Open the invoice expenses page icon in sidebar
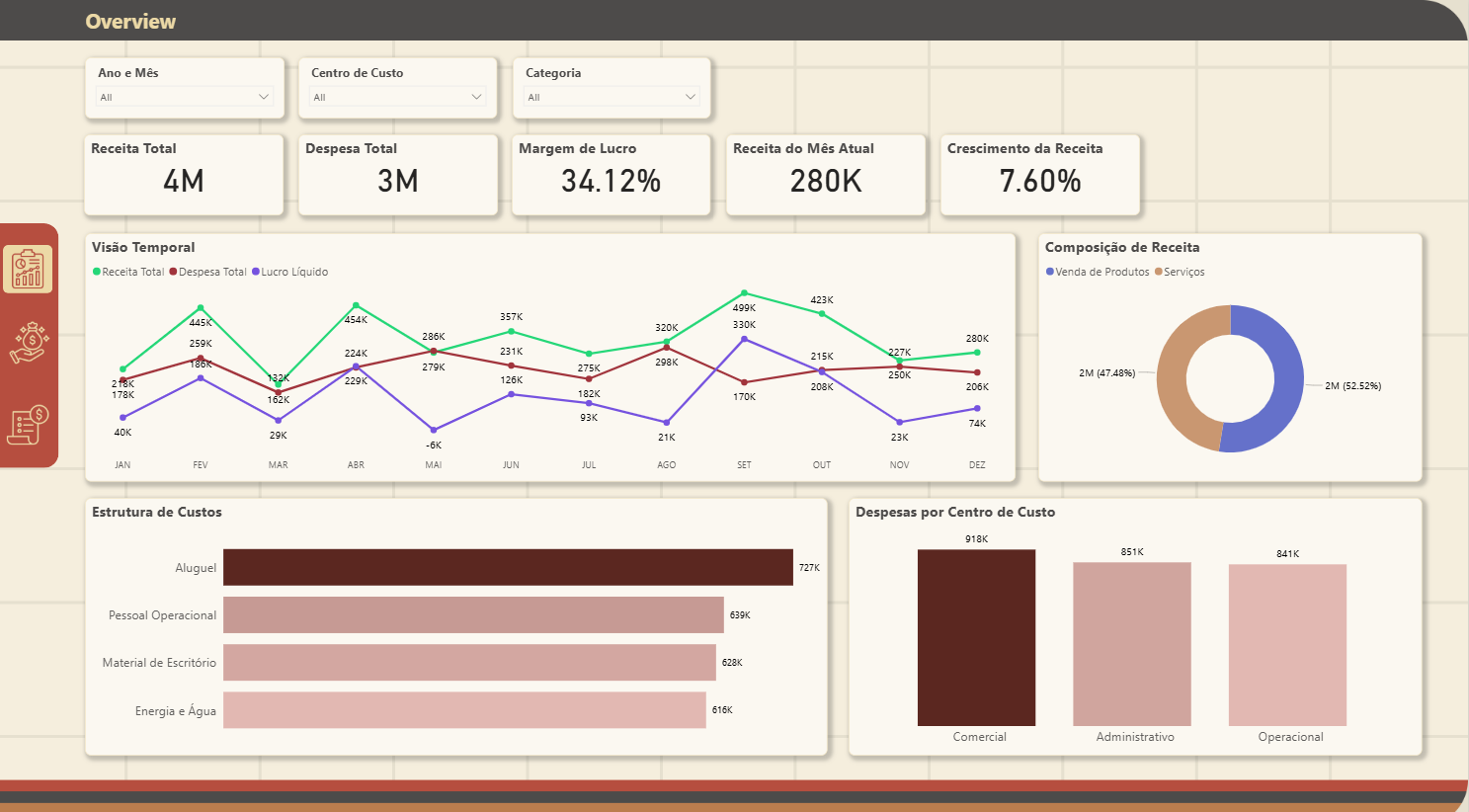The height and width of the screenshot is (812, 1469). [29, 423]
